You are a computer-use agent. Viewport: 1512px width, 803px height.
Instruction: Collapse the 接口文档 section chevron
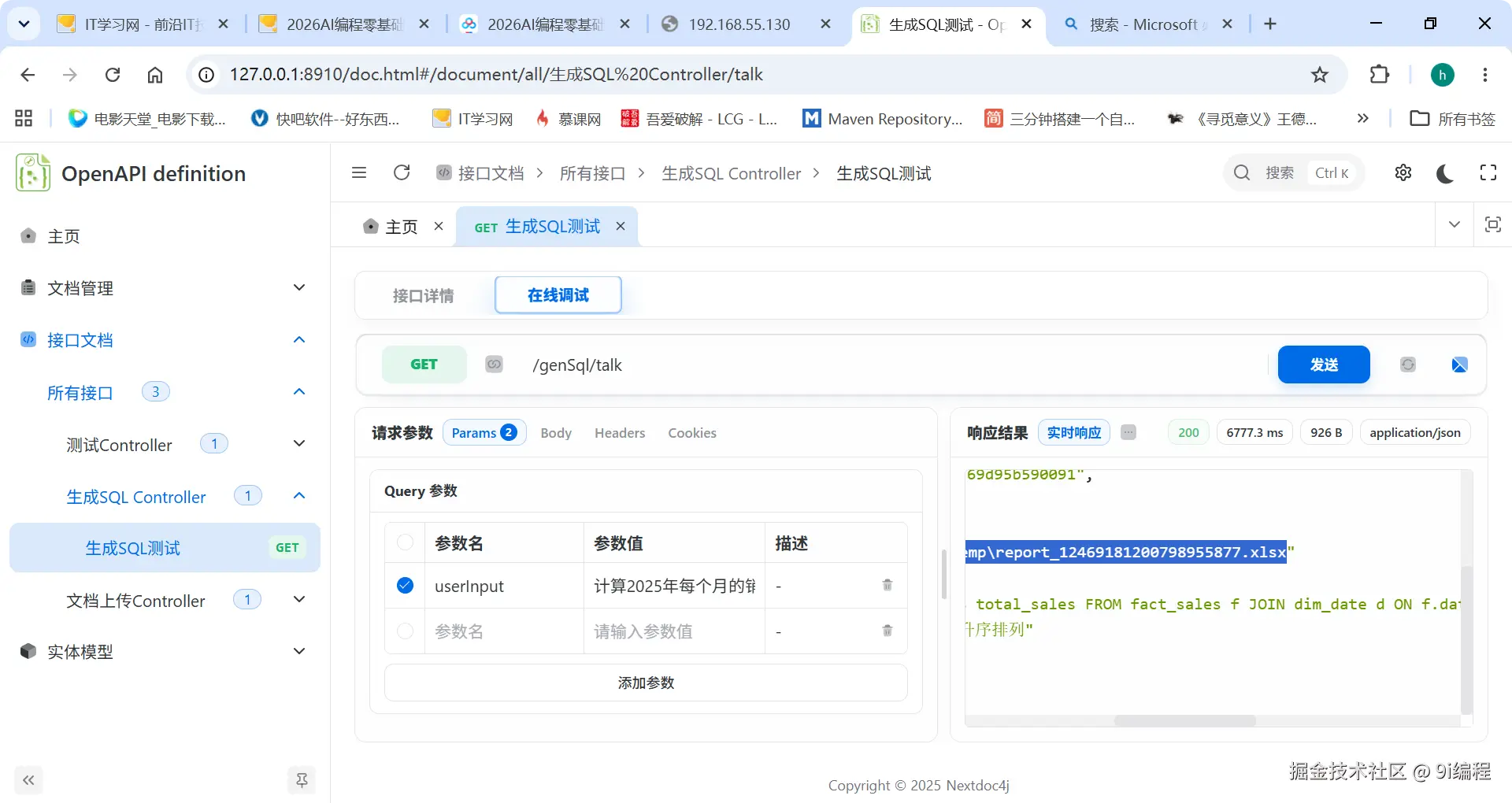(299, 339)
